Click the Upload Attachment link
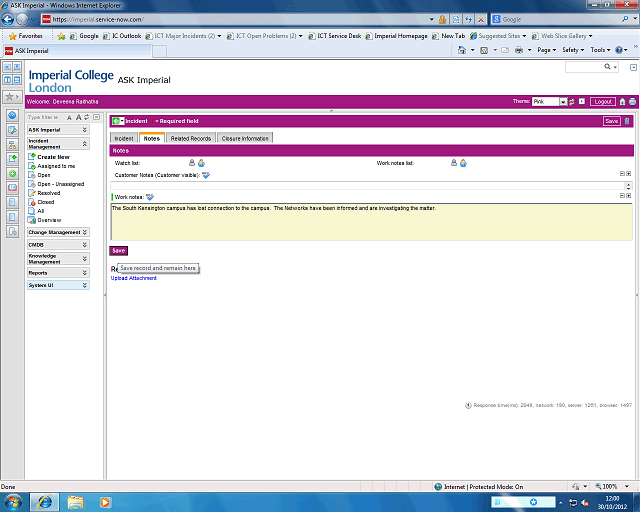 [133, 278]
